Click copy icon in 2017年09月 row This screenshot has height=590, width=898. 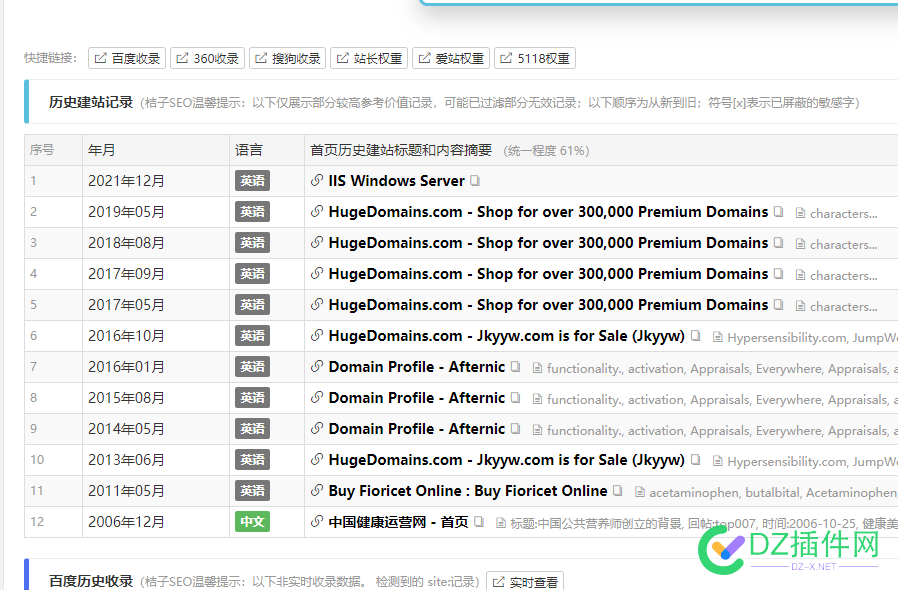[x=778, y=273]
